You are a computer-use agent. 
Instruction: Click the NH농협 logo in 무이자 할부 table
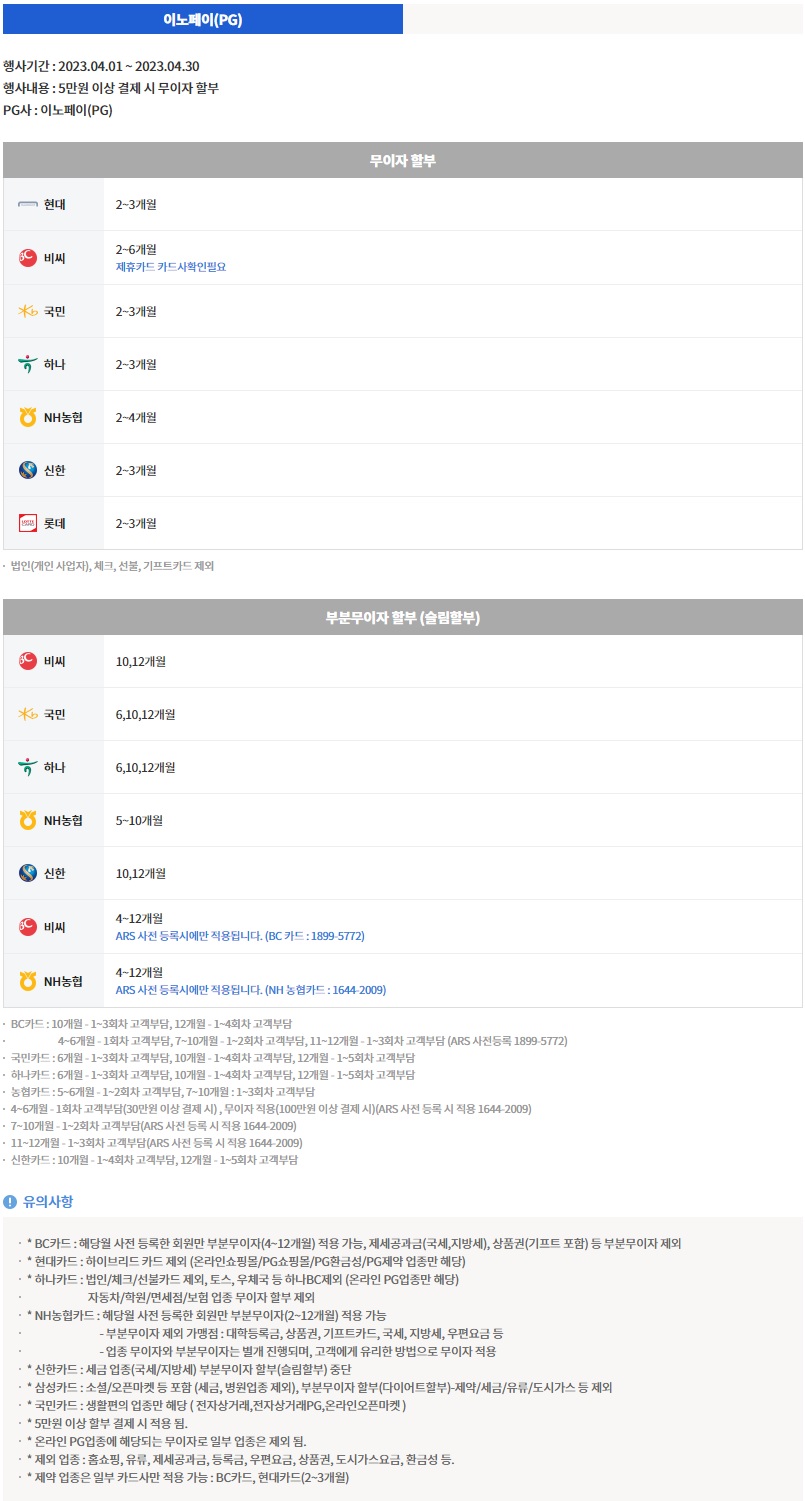click(x=28, y=417)
